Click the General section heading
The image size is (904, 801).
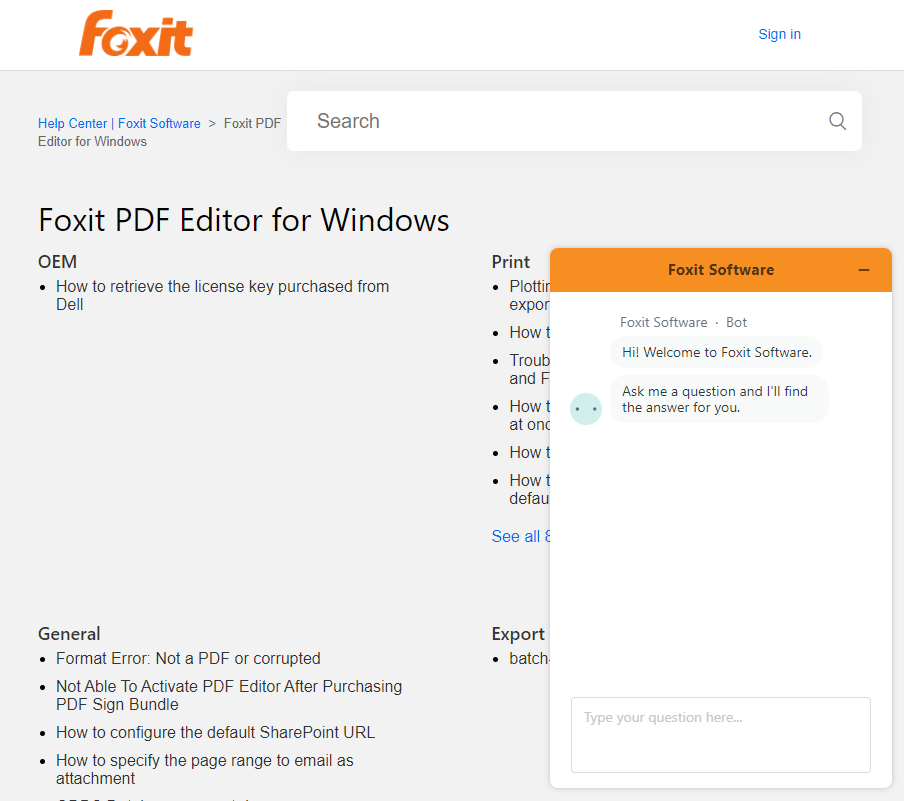click(x=69, y=634)
